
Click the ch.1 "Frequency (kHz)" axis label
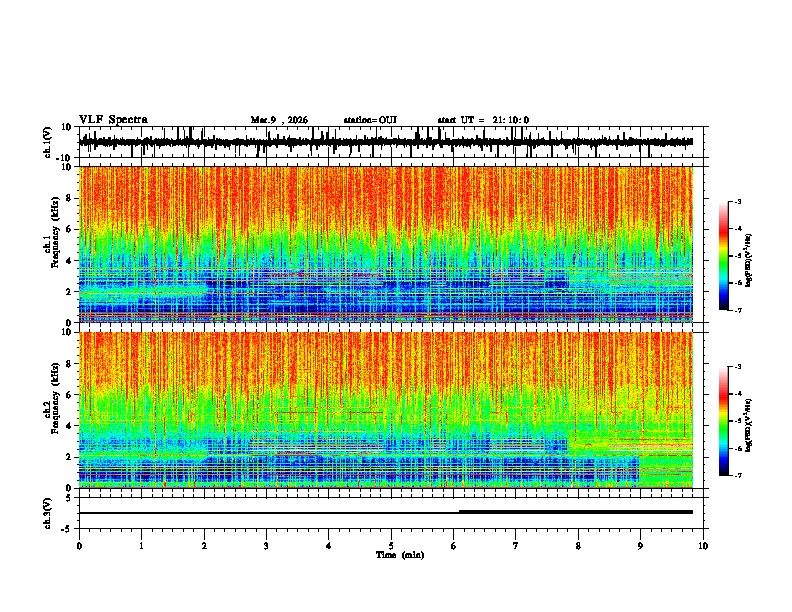pos(55,233)
